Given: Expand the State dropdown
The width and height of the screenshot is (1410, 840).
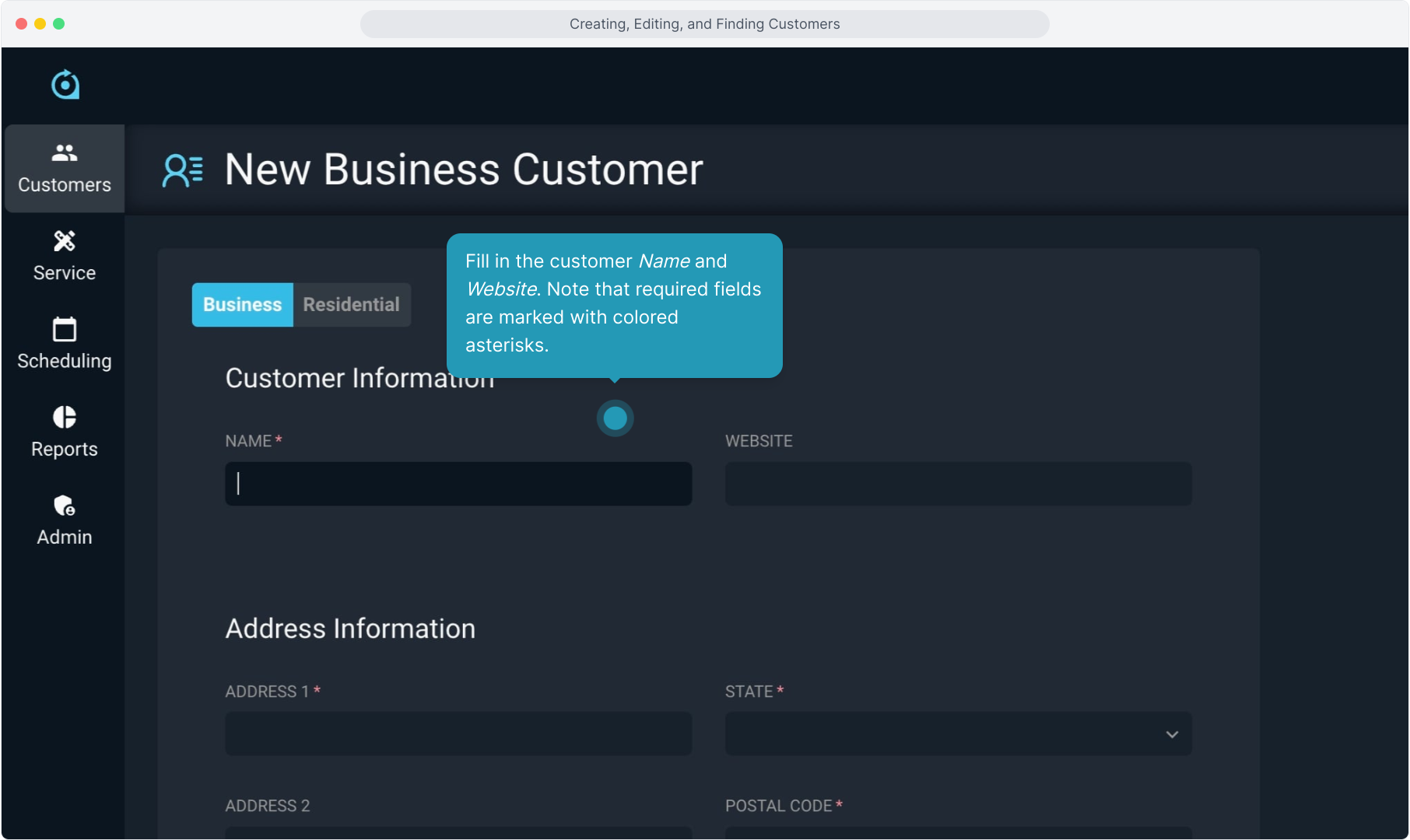Looking at the screenshot, I should pyautogui.click(x=957, y=734).
